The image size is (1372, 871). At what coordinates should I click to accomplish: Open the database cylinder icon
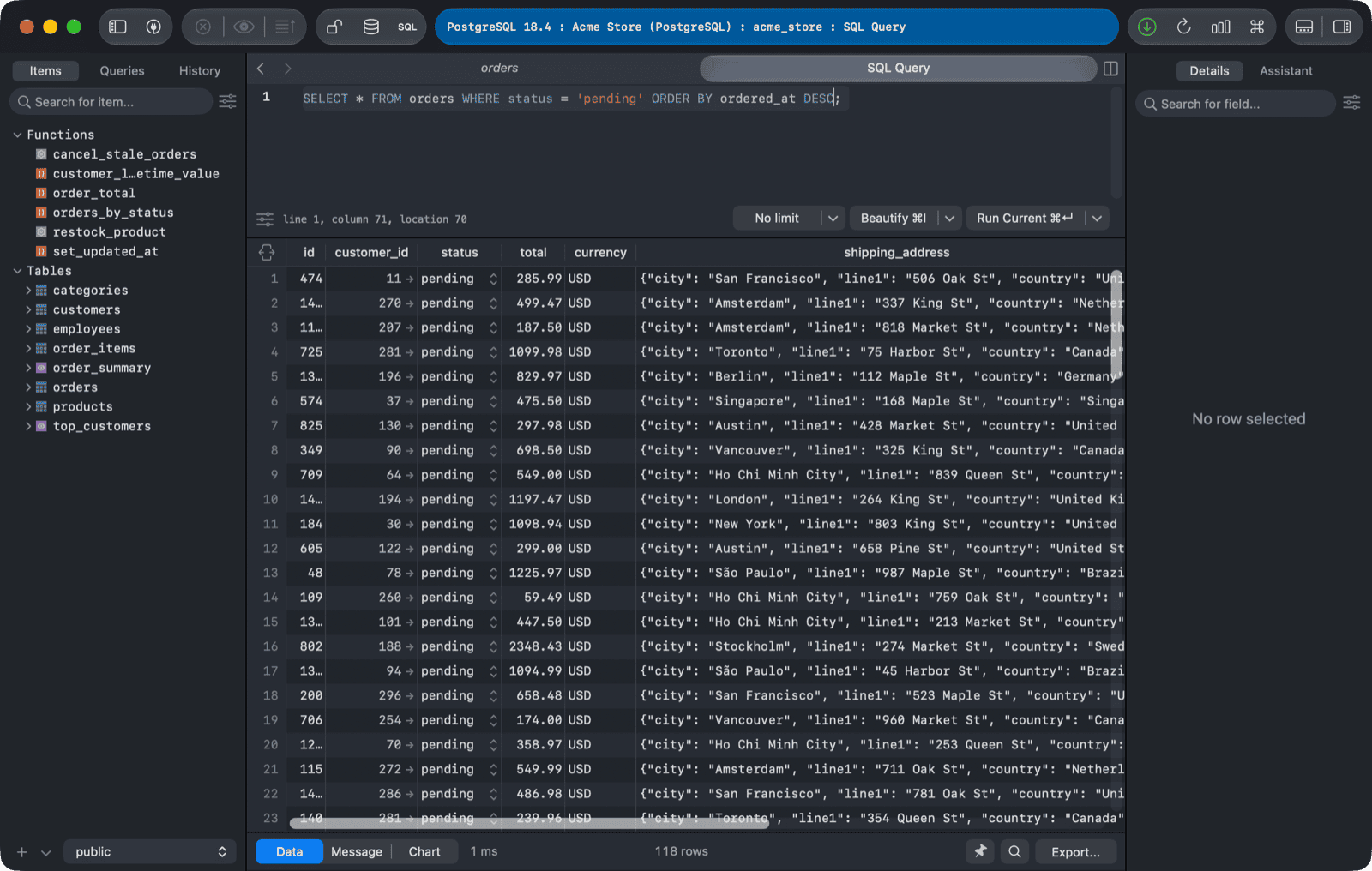[371, 27]
